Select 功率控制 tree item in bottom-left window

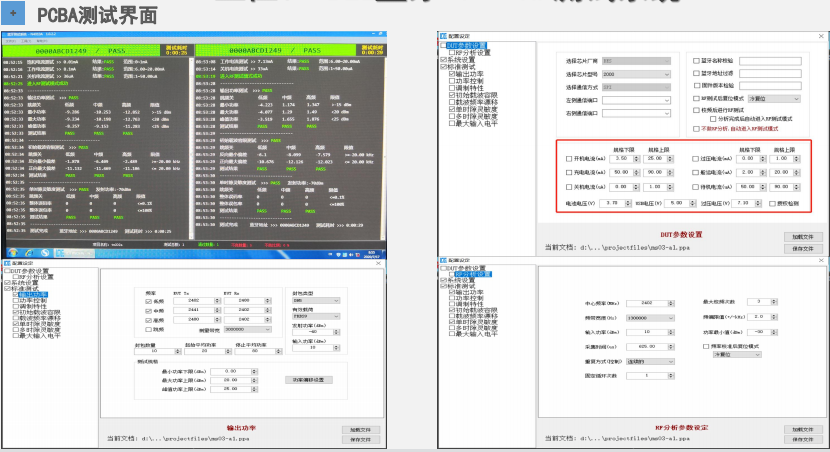coord(33,301)
